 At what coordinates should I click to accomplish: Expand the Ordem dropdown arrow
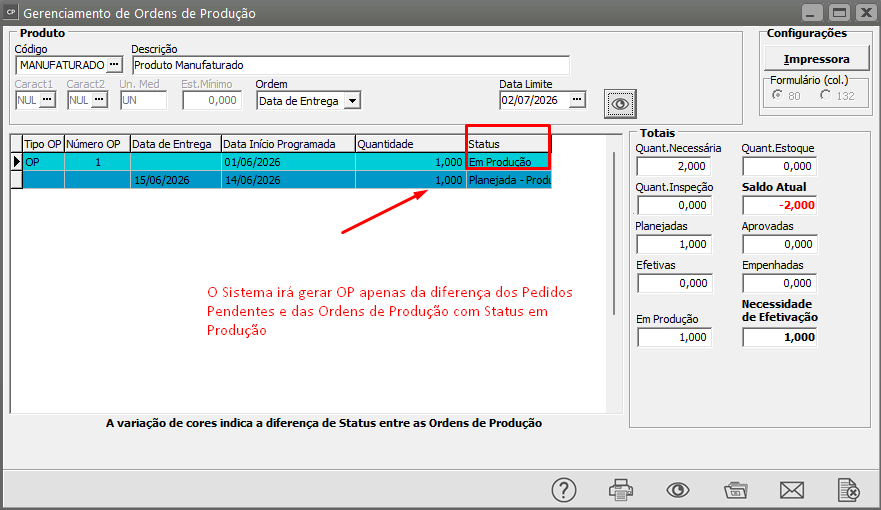(x=352, y=101)
